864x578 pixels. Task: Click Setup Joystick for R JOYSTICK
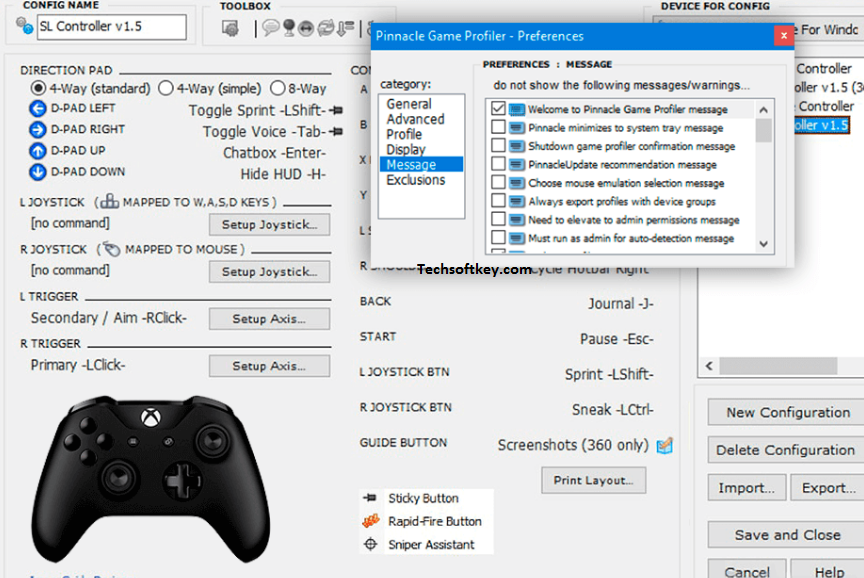click(x=269, y=272)
